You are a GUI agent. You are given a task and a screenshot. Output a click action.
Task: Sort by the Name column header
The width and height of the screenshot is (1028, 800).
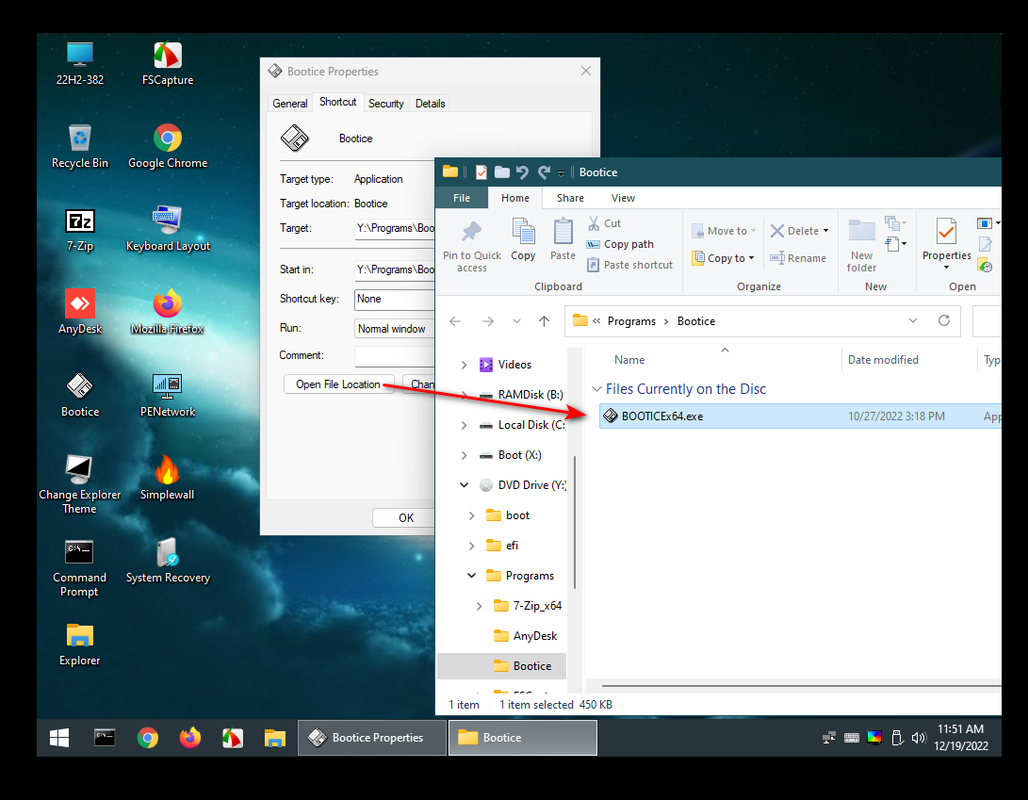(x=629, y=360)
